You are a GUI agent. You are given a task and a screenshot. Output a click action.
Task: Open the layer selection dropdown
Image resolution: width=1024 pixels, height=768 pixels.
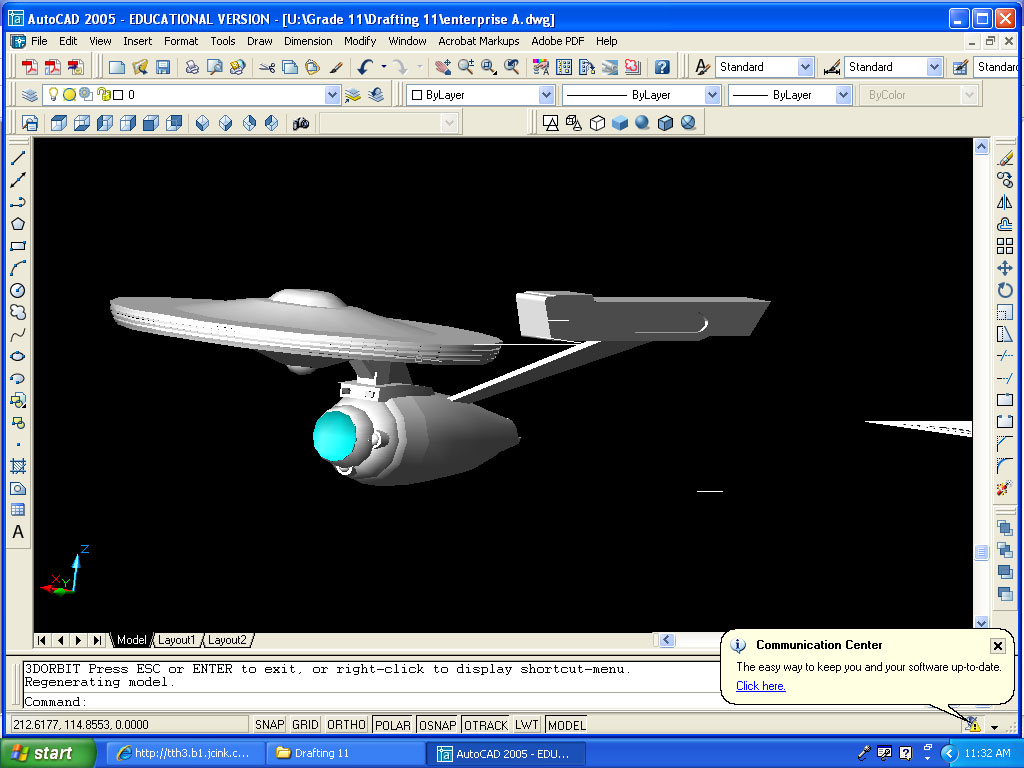pyautogui.click(x=330, y=94)
